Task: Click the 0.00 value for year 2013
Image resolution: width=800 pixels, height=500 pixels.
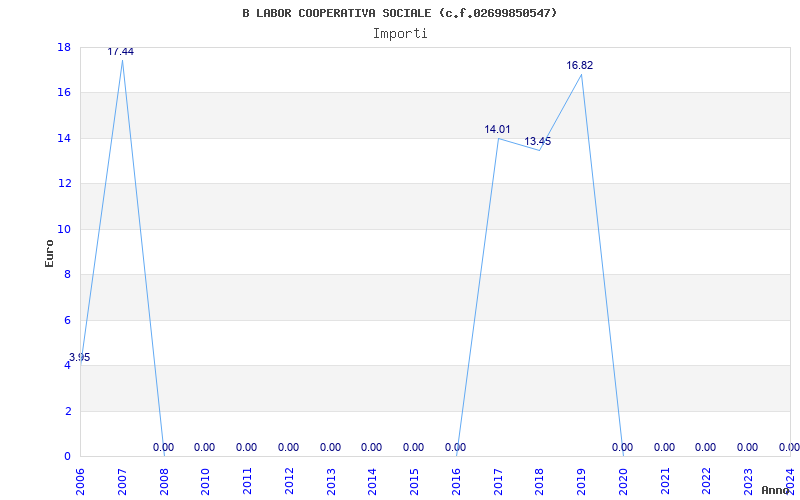Action: (x=331, y=447)
